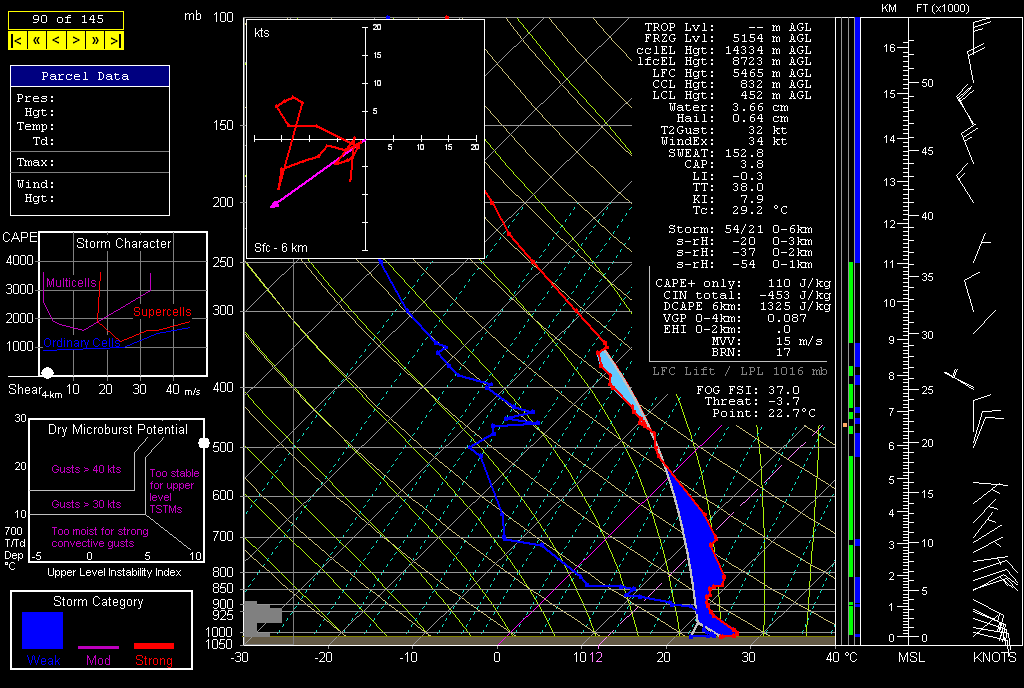Click the KNOTS label under wind barbs
Viewport: 1024px width, 688px height.
pos(994,657)
